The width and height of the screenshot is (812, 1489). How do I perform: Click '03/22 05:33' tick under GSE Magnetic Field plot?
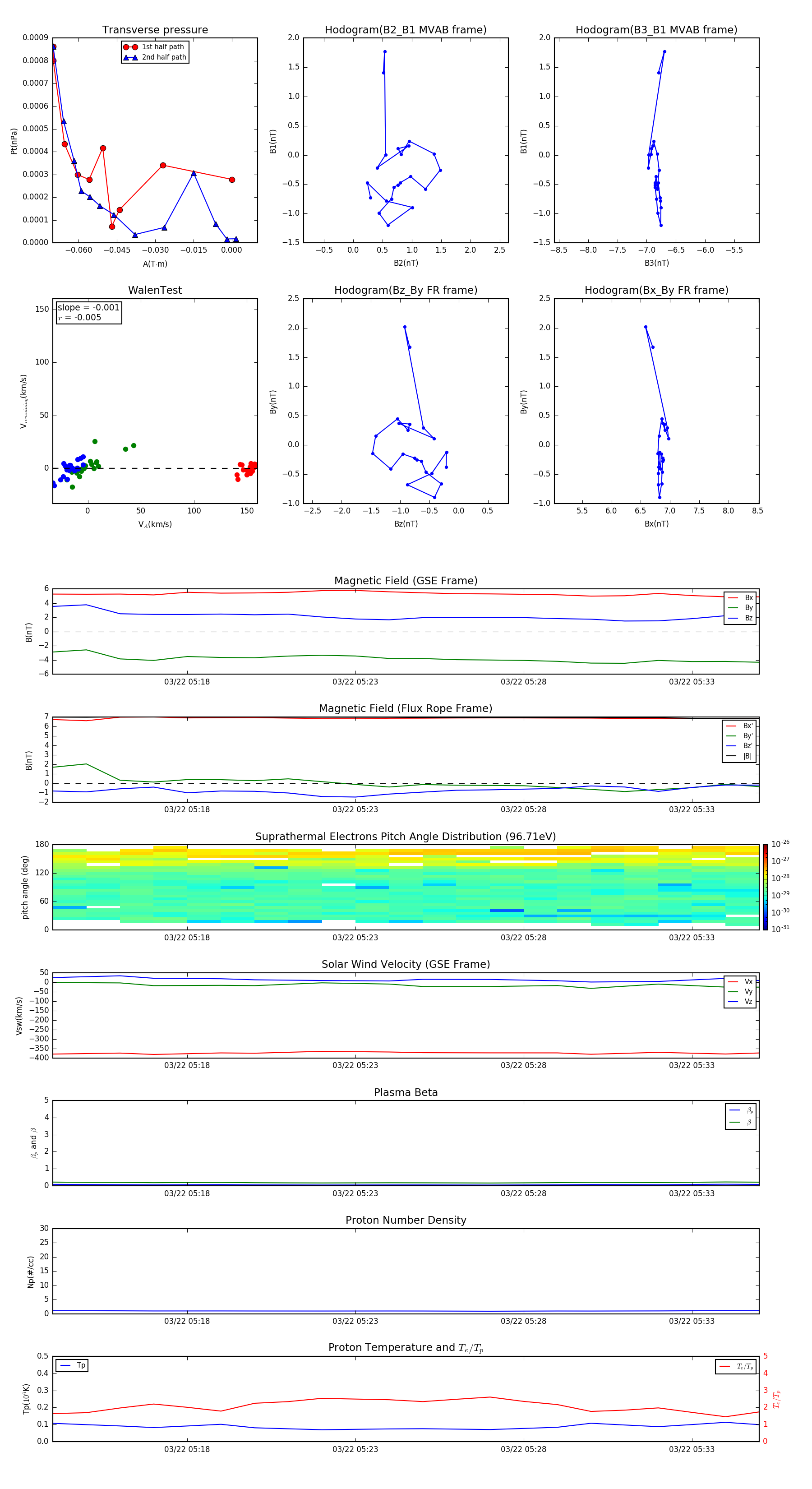tap(692, 681)
